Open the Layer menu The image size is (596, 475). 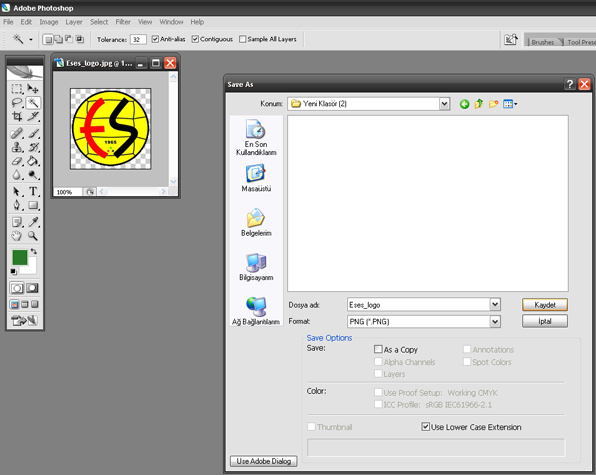tap(74, 22)
